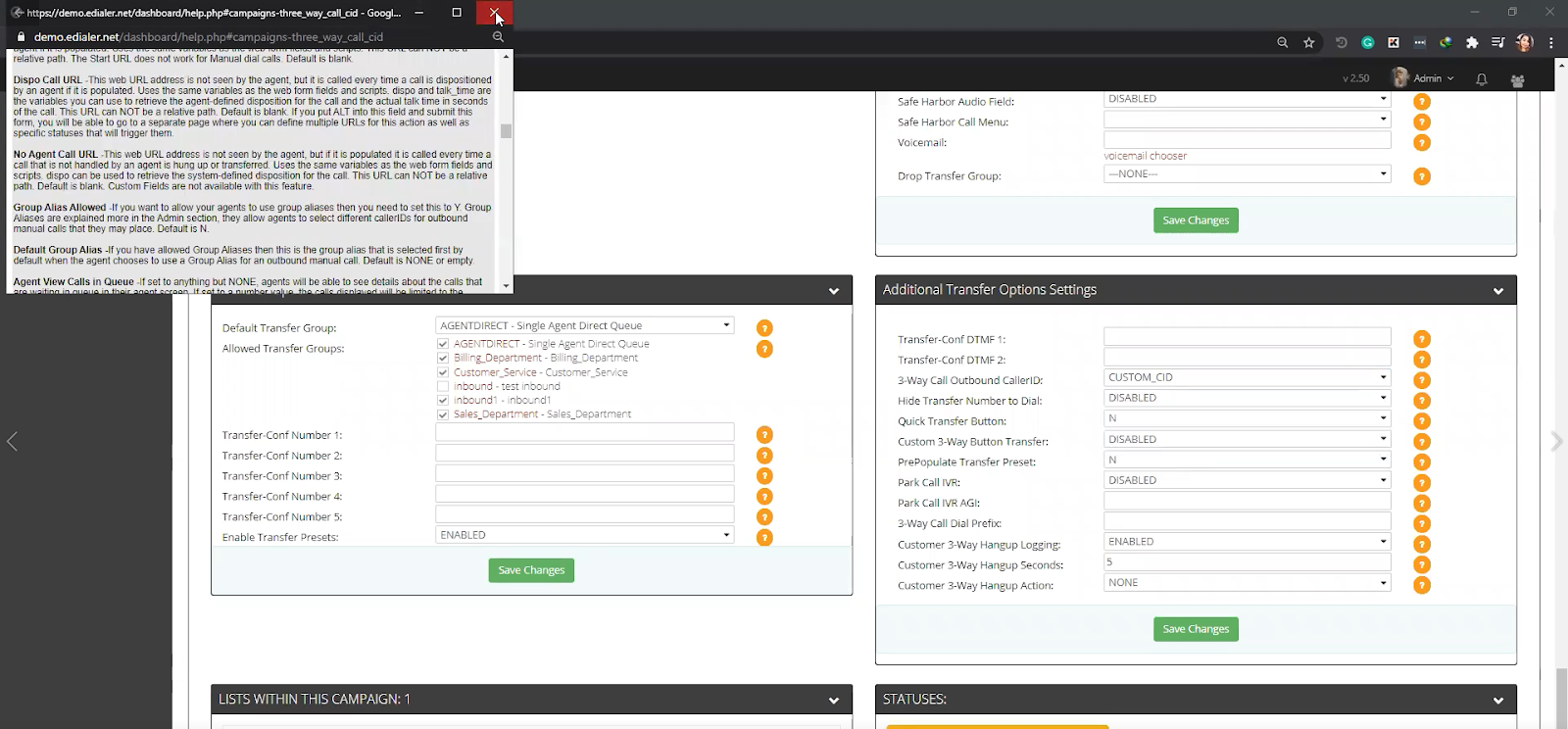Click Transfer-Conf Number 1 input field

tap(585, 433)
